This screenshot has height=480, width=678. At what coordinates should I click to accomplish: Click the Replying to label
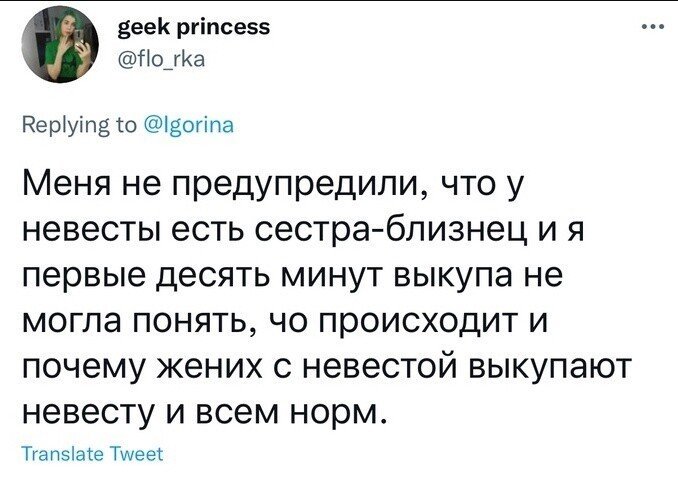(x=80, y=125)
